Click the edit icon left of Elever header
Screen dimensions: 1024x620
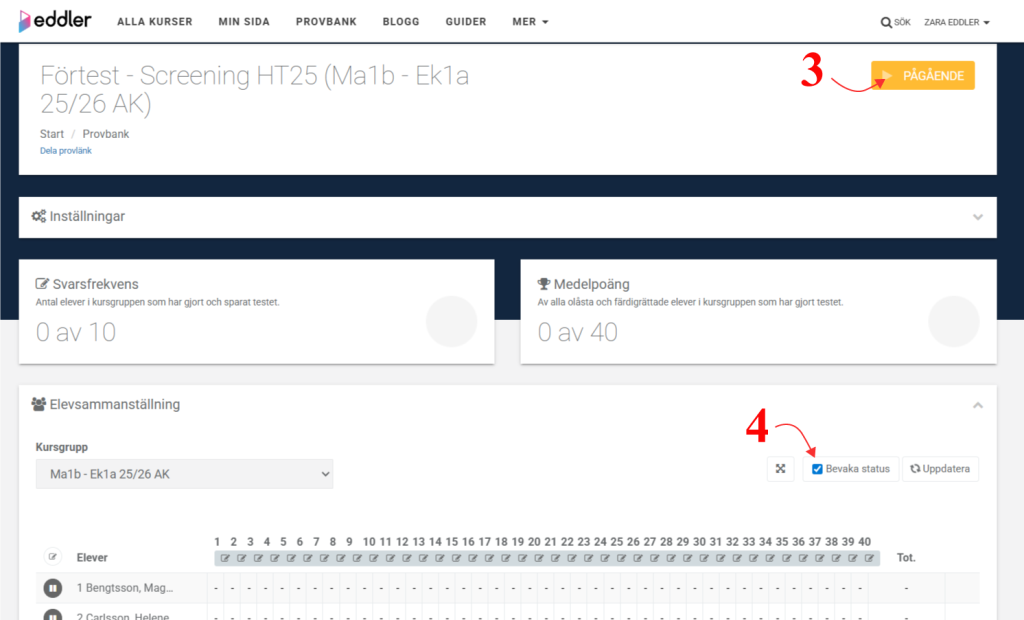[x=53, y=557]
